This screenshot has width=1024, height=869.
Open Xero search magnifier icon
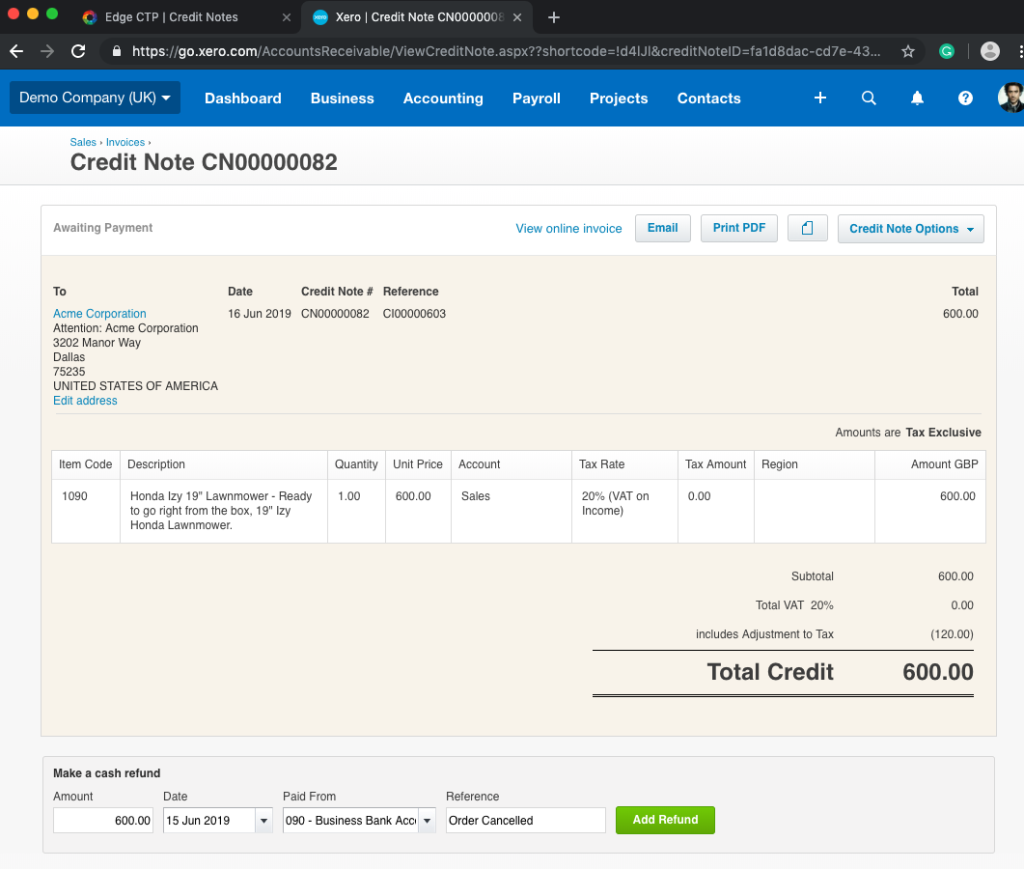(869, 98)
